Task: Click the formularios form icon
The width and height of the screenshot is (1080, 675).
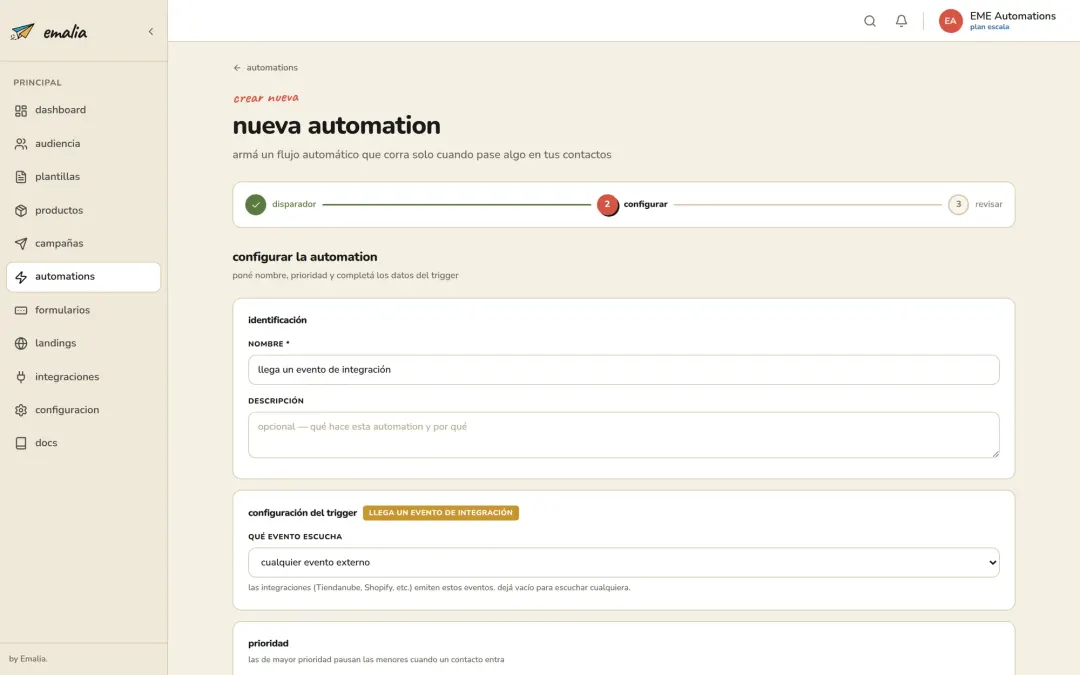Action: point(21,311)
